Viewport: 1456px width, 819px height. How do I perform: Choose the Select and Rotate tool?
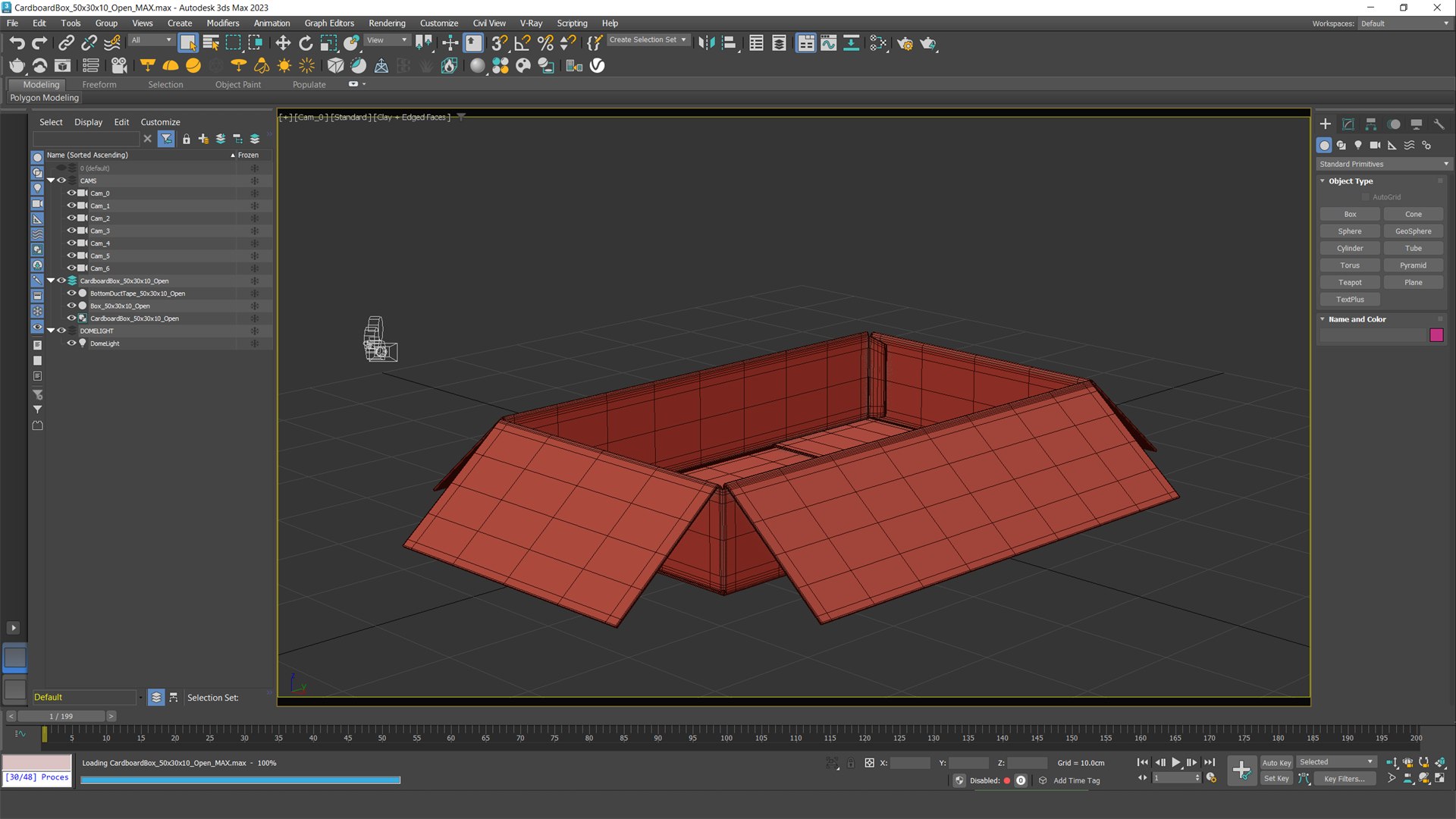[306, 43]
